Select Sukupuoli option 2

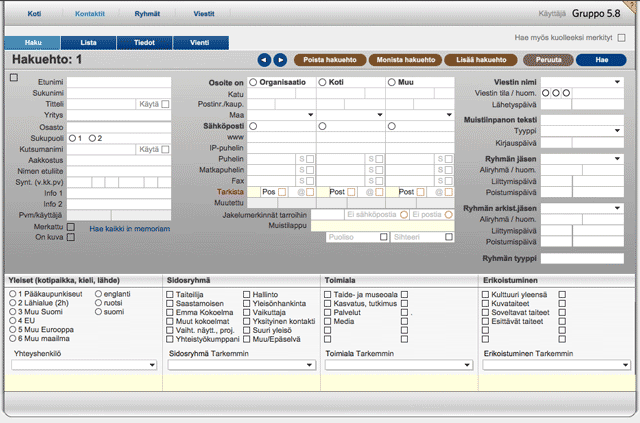point(92,138)
